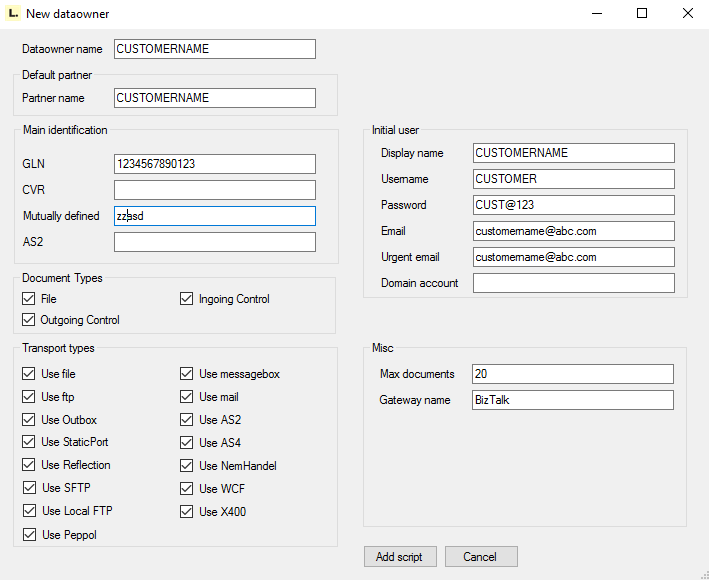Uncheck the Use ftp checkbox
This screenshot has height=580, width=709.
coord(28,397)
